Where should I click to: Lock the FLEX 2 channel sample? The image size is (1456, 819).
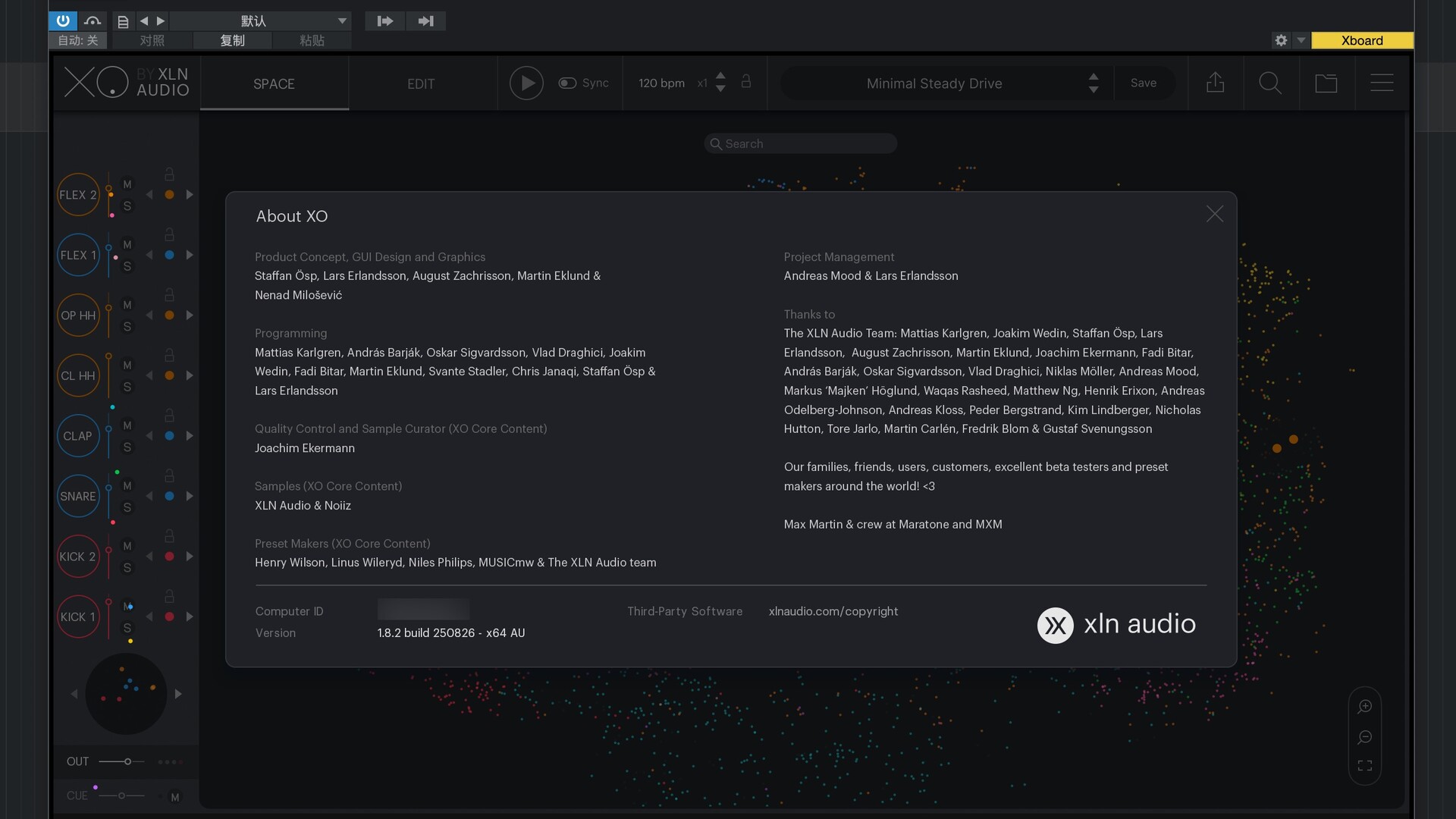(169, 174)
